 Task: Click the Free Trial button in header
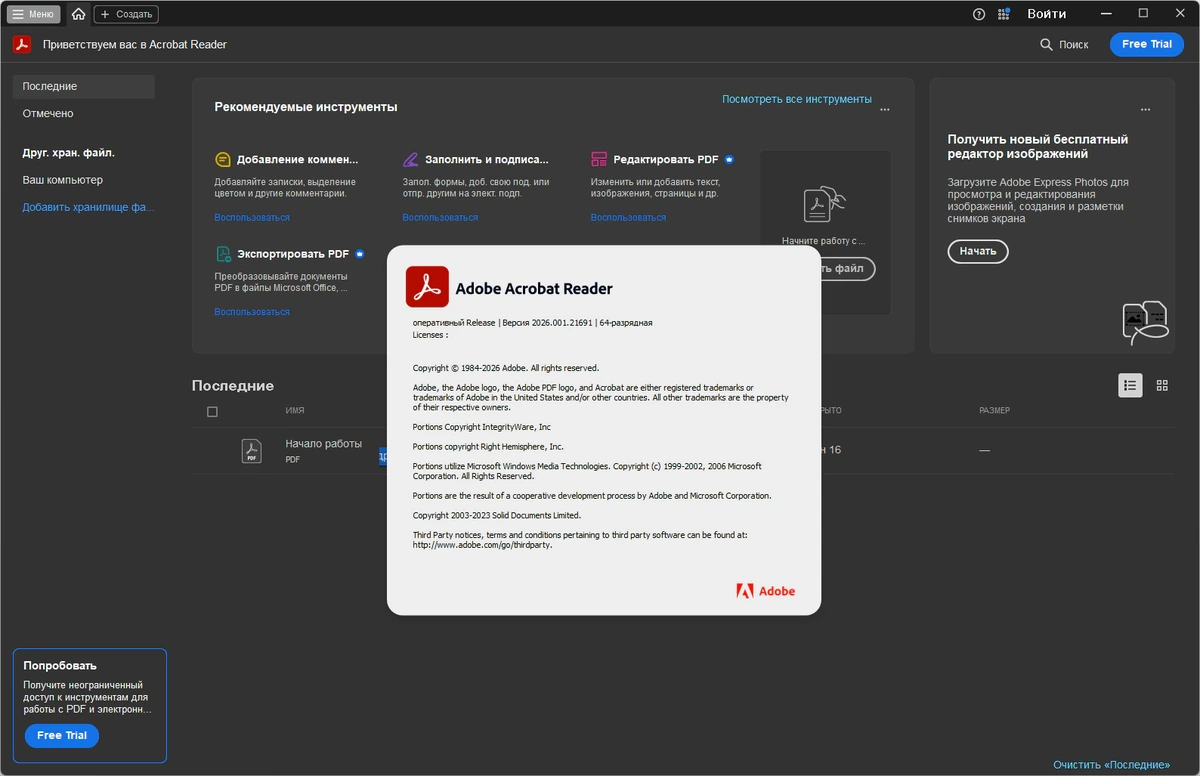click(x=1146, y=44)
